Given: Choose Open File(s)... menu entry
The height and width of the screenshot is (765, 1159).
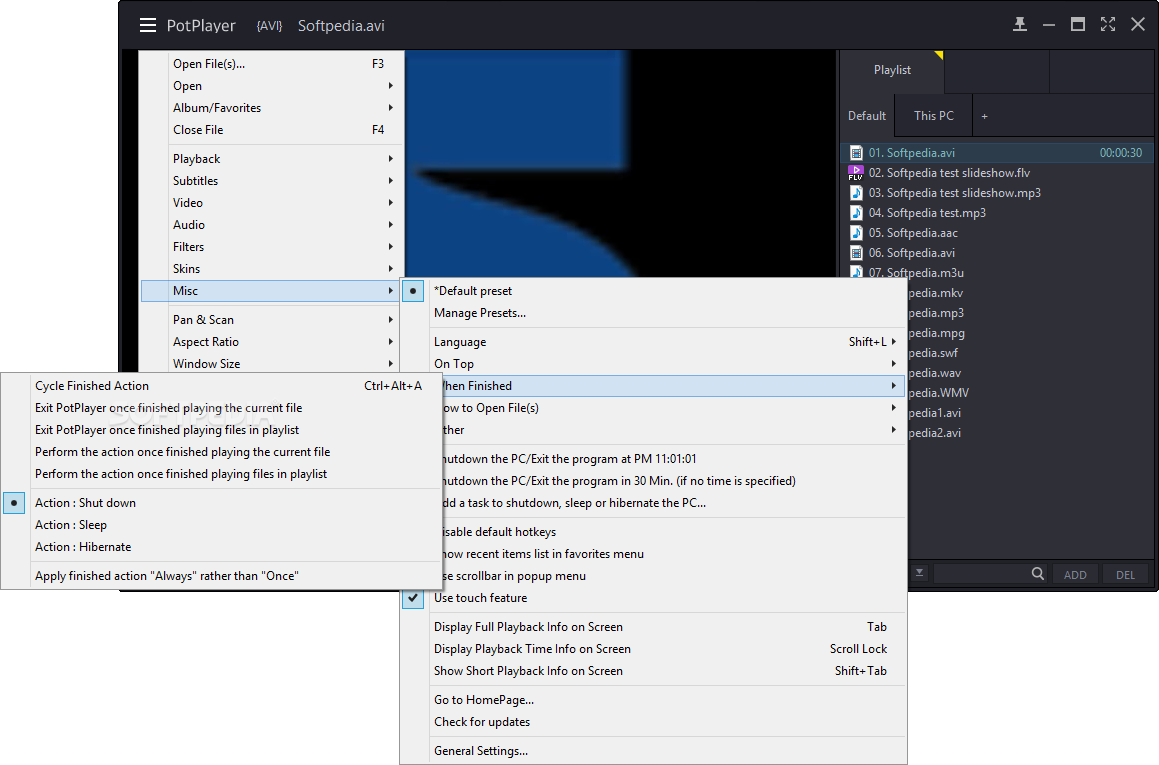Looking at the screenshot, I should (x=271, y=64).
